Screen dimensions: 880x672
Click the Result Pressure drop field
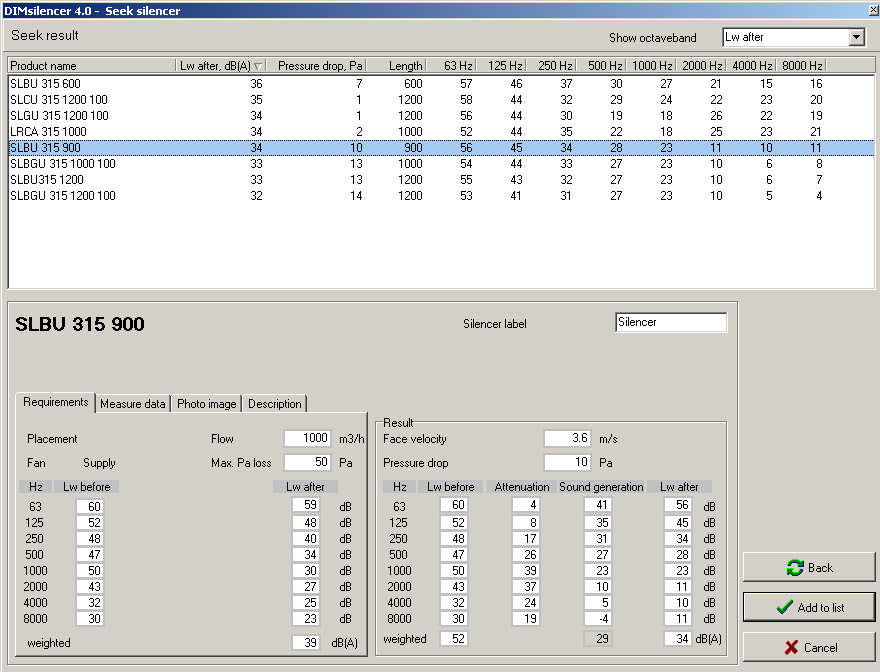567,462
